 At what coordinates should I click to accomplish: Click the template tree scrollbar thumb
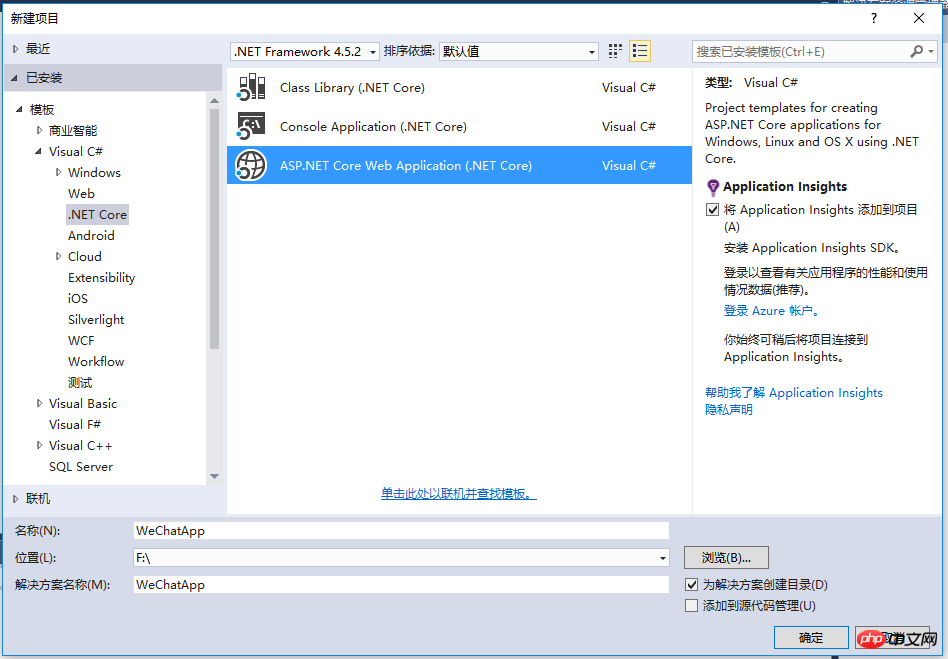point(214,227)
